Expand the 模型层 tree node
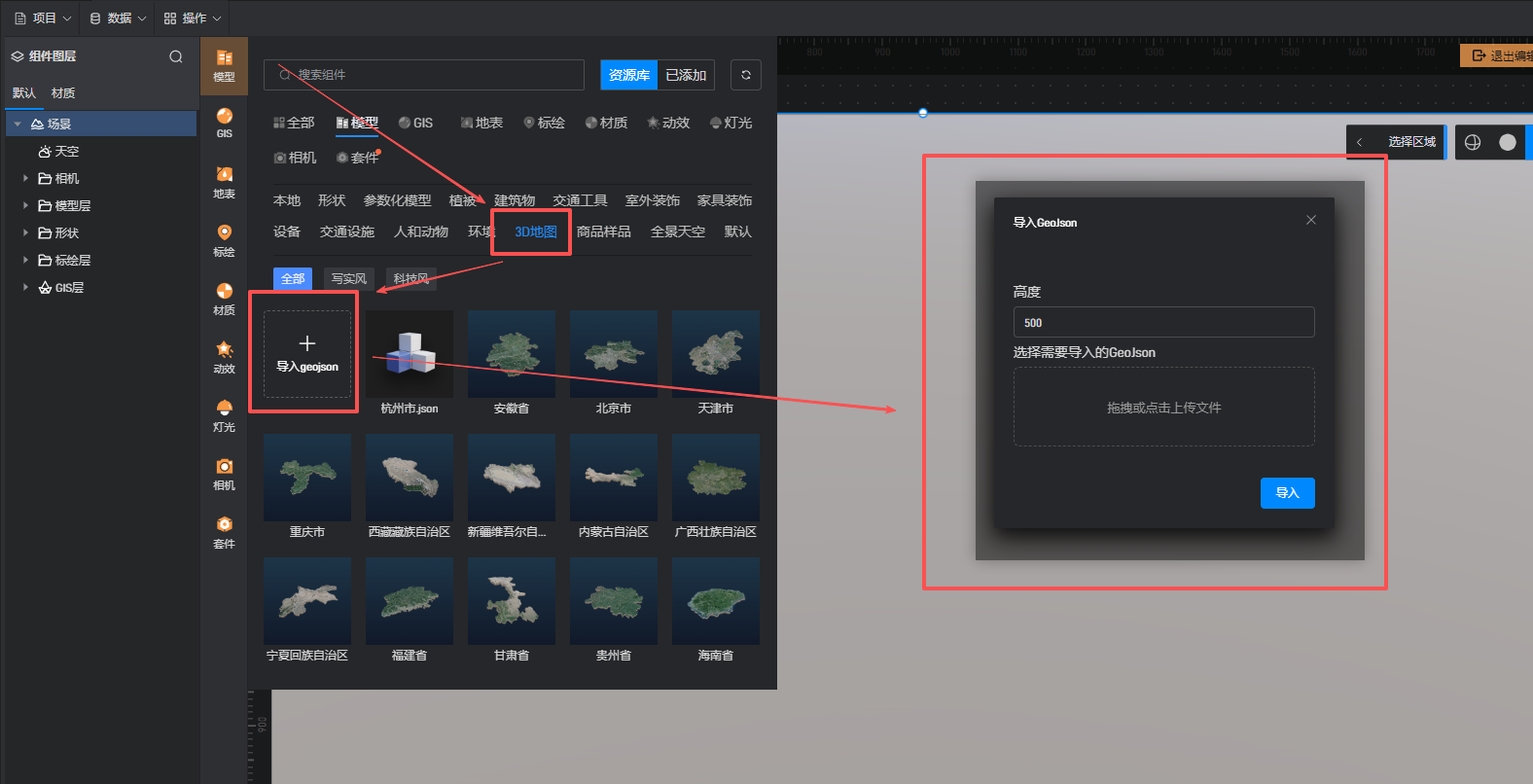This screenshot has width=1533, height=784. 25,205
